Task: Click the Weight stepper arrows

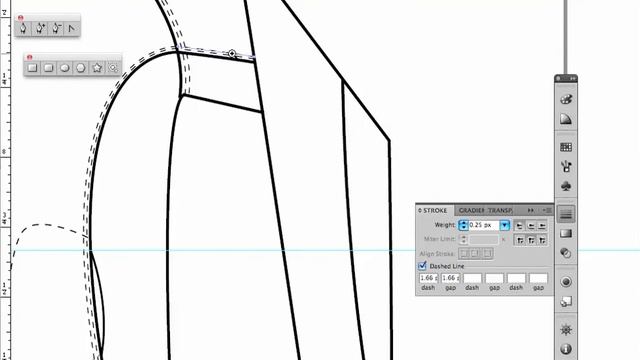Action: [463, 225]
